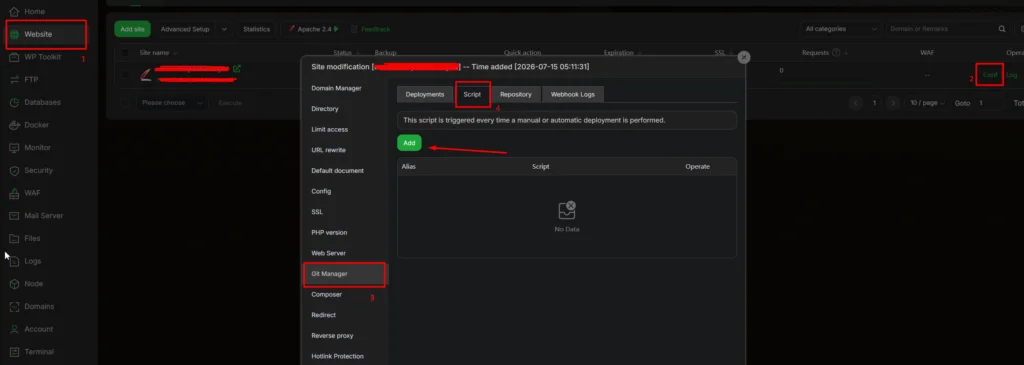Open the Home sidebar icon
Viewport: 1024px width, 365px height.
(x=14, y=12)
